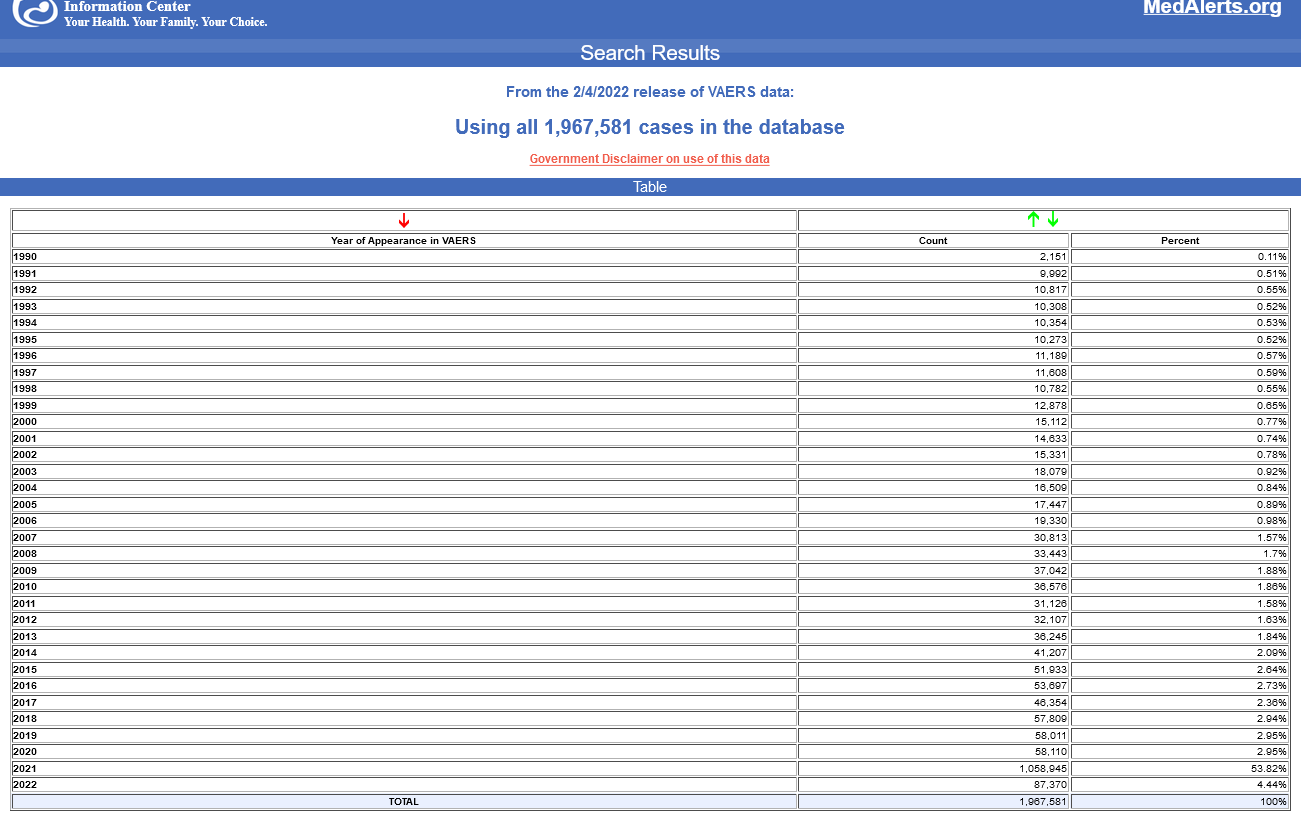
Task: Click percent value 53.82%
Action: 1270,768
